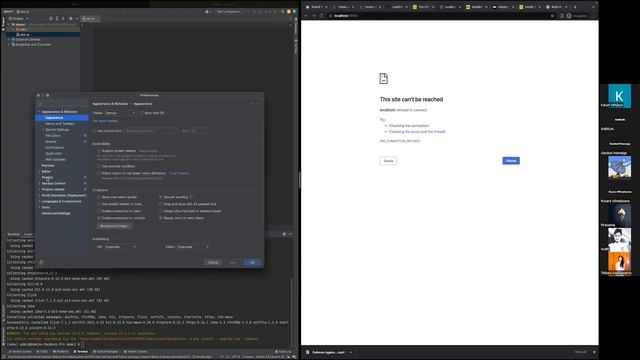Collapse Appearance & Behavior settings node
Viewport: 640px width, 360px height.
pos(40,111)
